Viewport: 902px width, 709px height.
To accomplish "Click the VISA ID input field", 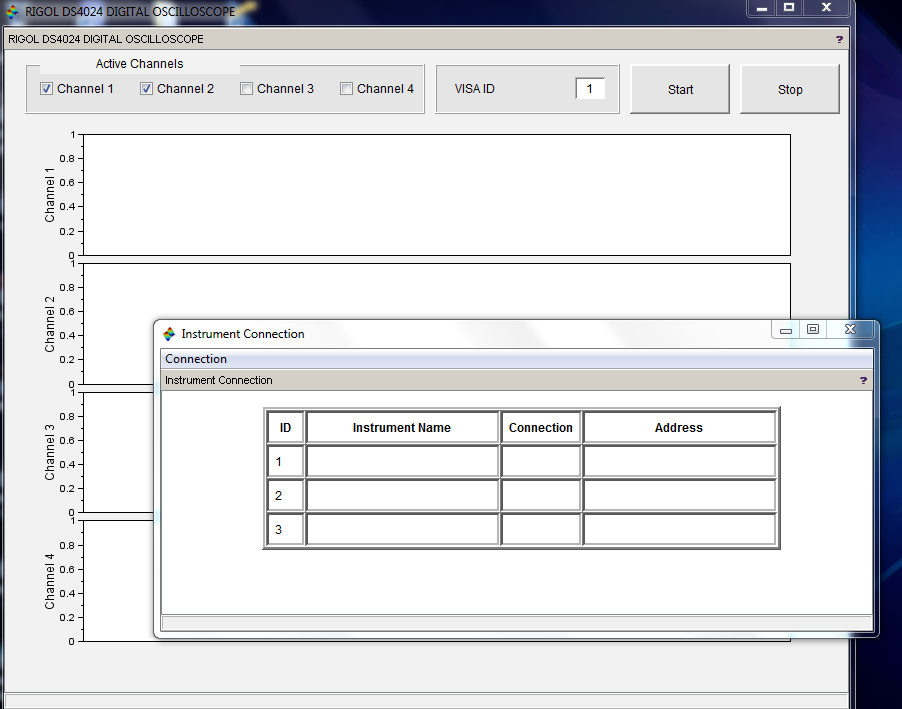I will (590, 89).
